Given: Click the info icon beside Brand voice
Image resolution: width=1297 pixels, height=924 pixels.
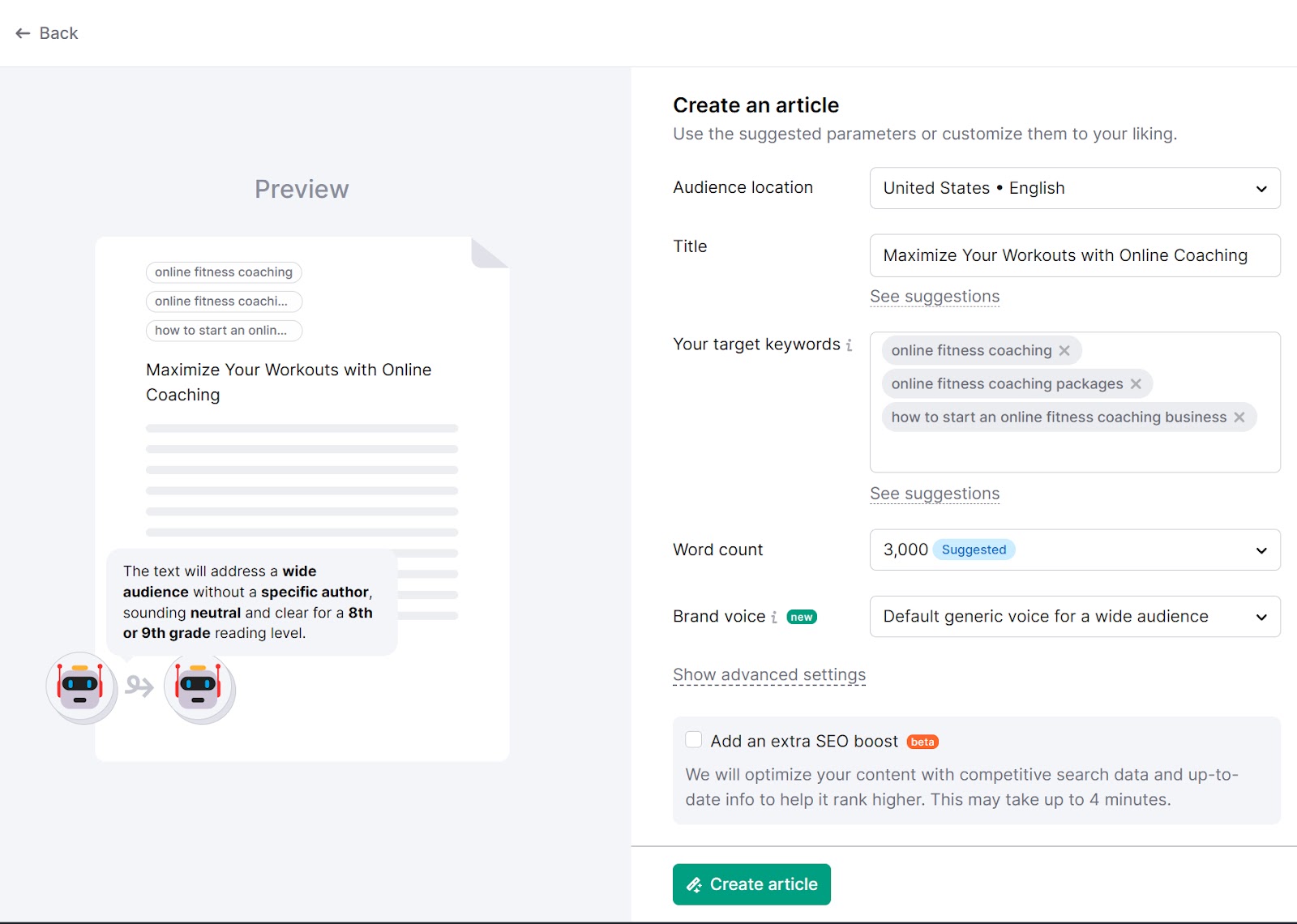Looking at the screenshot, I should pyautogui.click(x=776, y=617).
